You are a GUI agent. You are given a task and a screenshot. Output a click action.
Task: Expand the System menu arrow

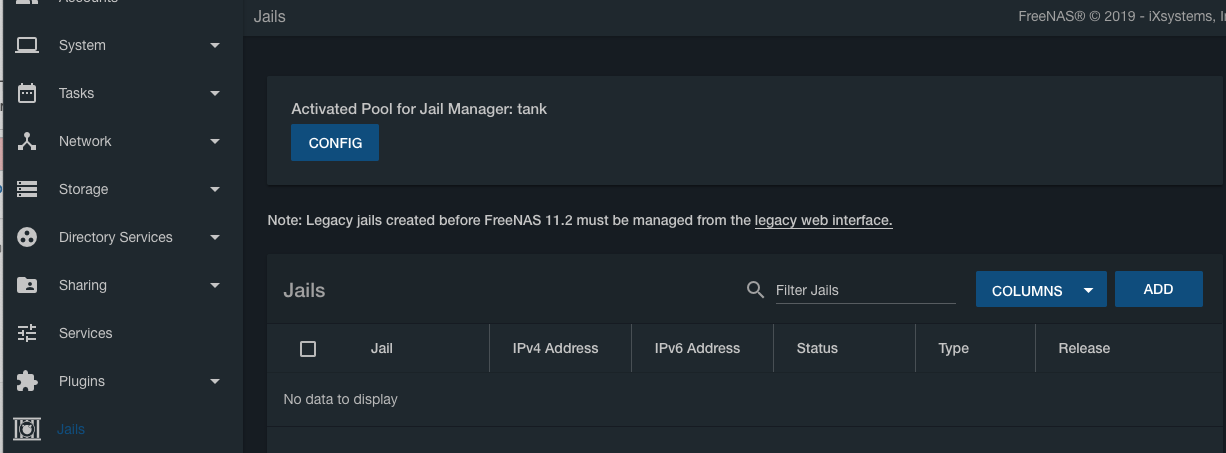pos(215,45)
